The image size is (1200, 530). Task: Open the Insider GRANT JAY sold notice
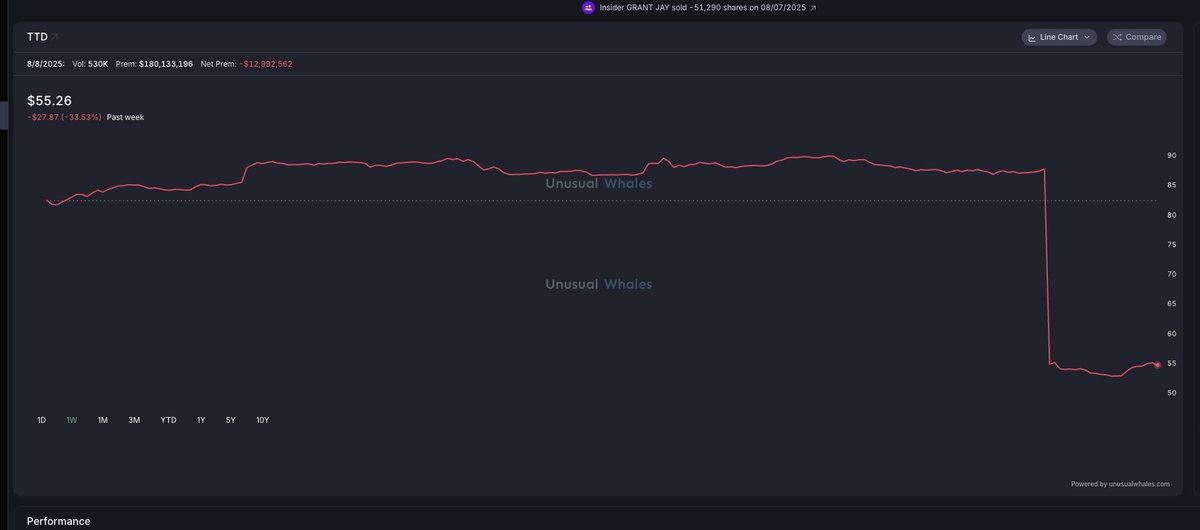[x=702, y=7]
